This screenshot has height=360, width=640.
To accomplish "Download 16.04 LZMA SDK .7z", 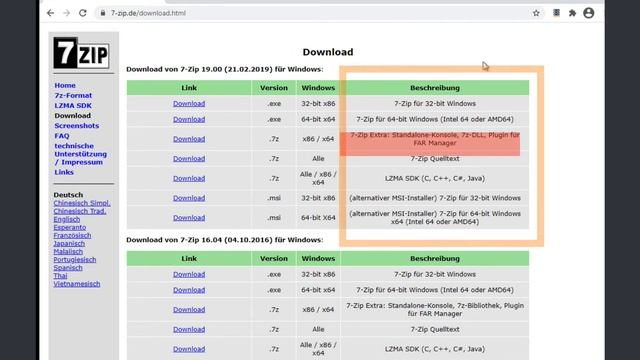I will point(189,349).
